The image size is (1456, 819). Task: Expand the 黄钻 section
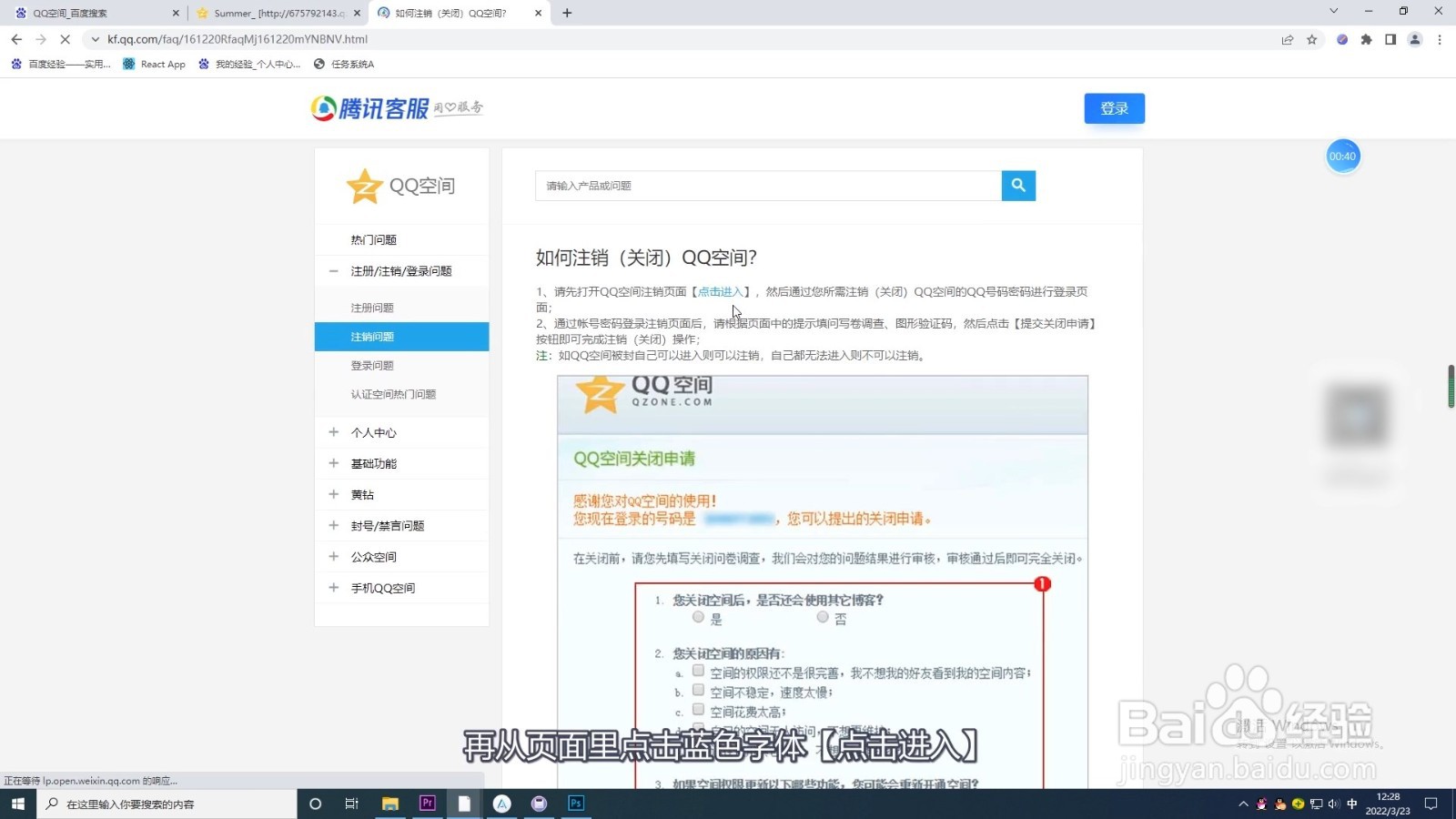tap(333, 494)
